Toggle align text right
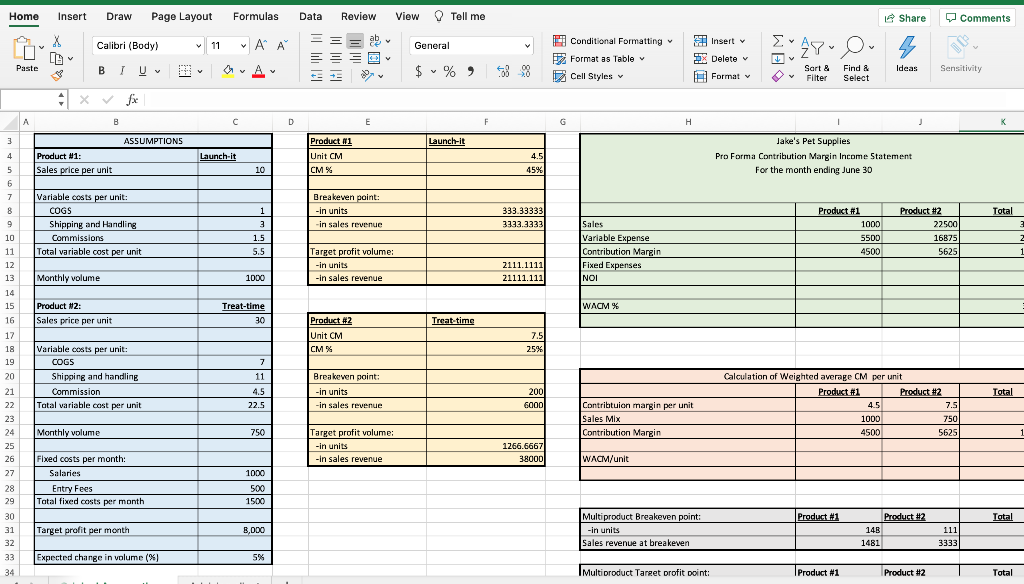Screen dimensions: 1024x584 pos(355,58)
